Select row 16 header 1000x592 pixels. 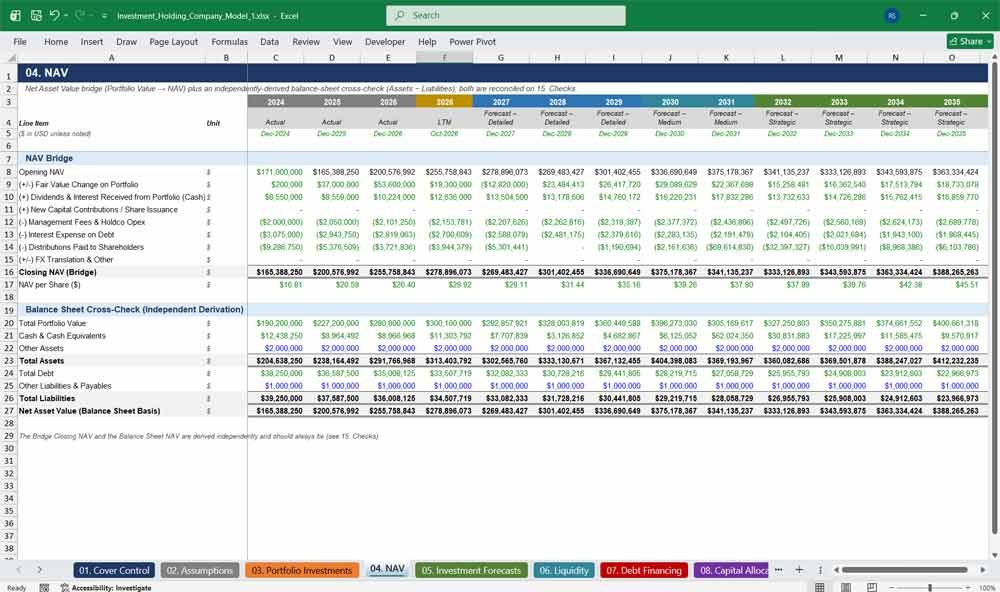9,272
